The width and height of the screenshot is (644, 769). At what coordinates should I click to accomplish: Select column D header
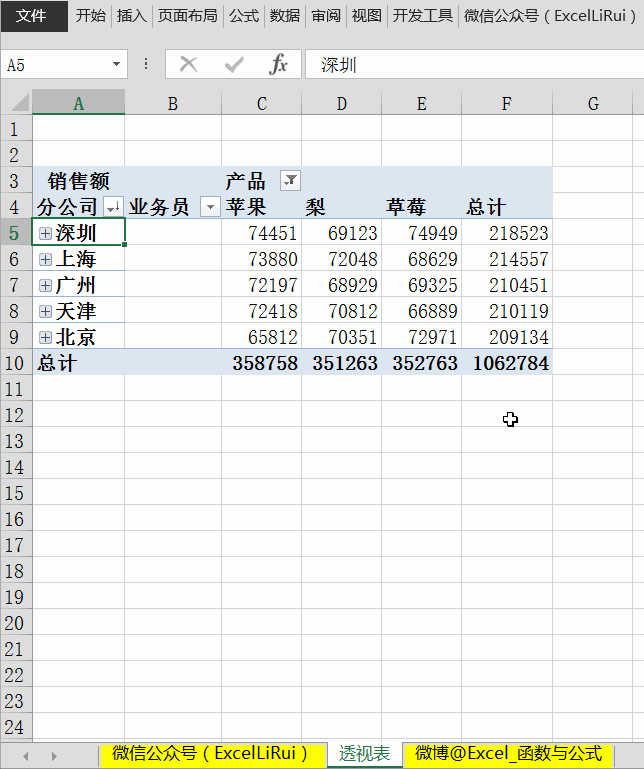[x=341, y=103]
